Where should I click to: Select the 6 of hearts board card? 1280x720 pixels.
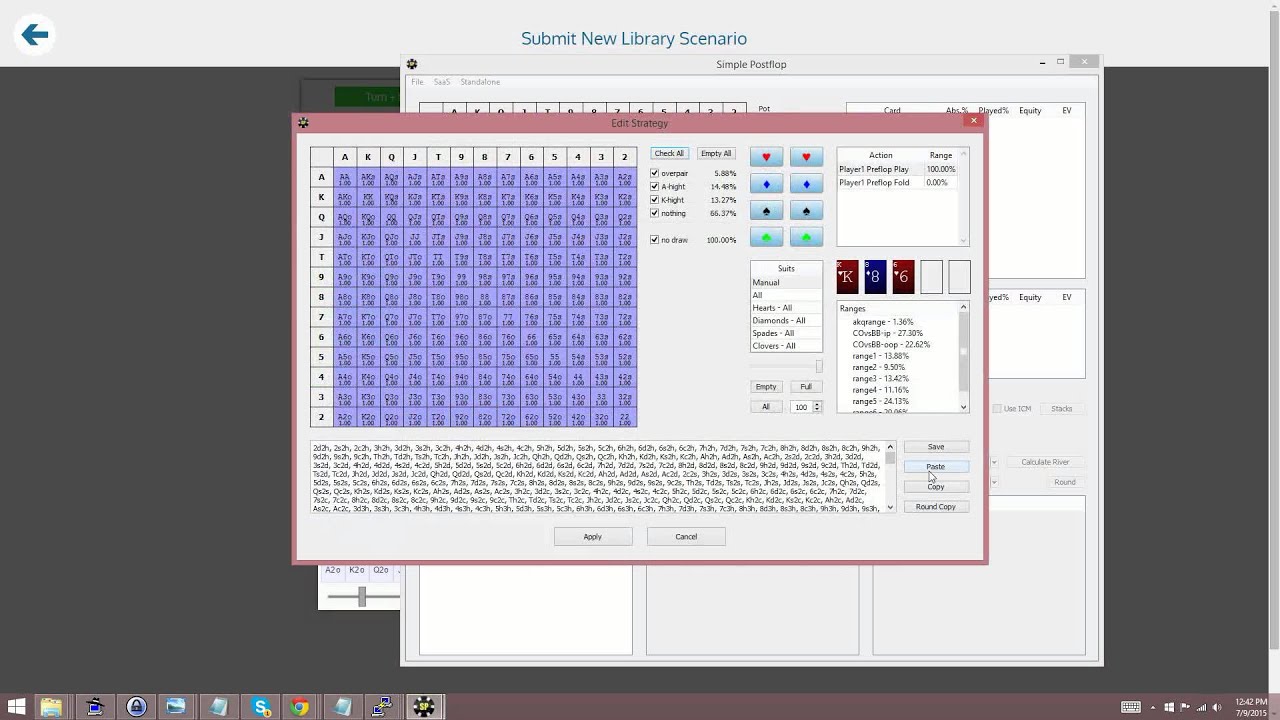(x=903, y=277)
